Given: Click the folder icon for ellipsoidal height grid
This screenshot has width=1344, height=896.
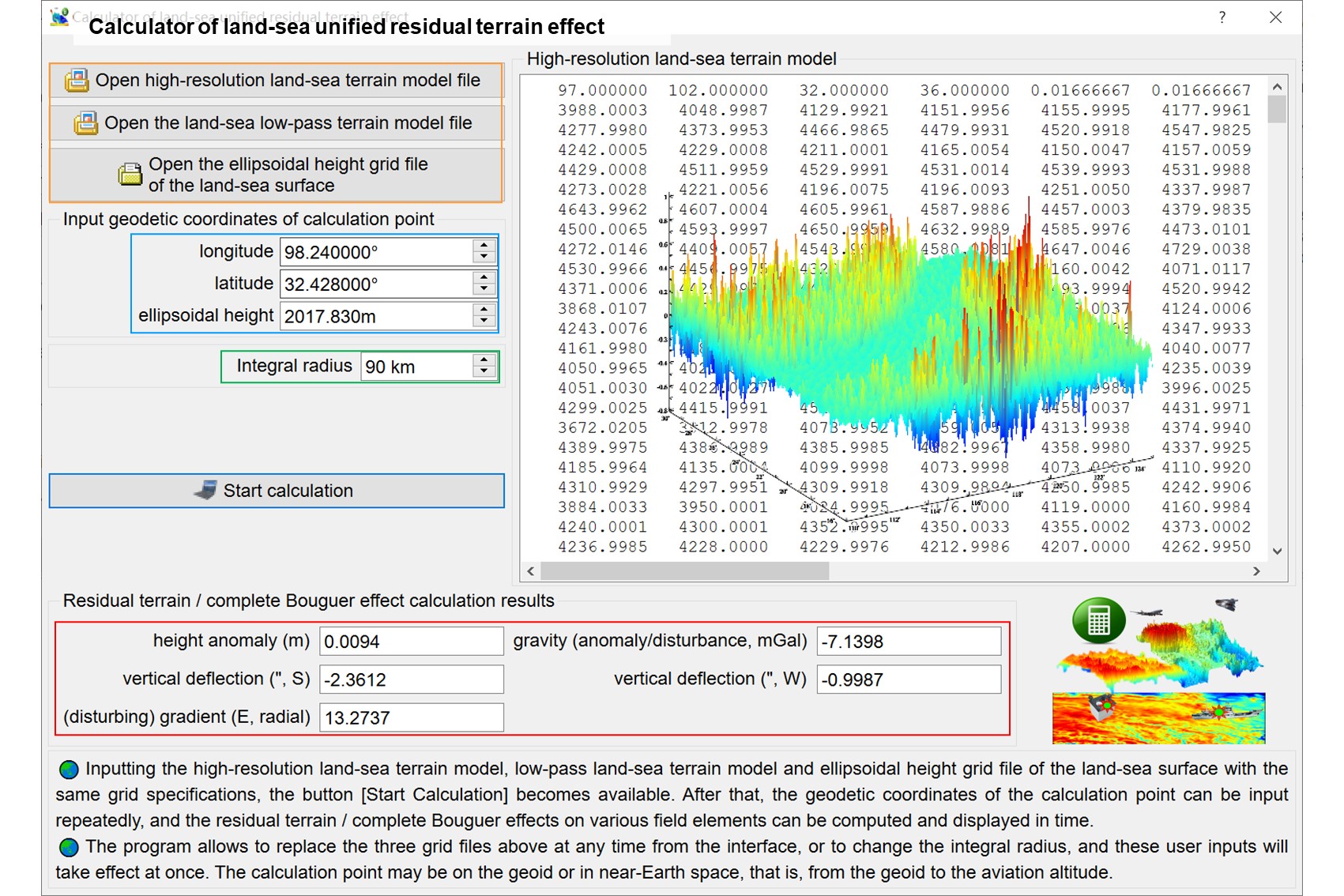Looking at the screenshot, I should click(x=130, y=174).
